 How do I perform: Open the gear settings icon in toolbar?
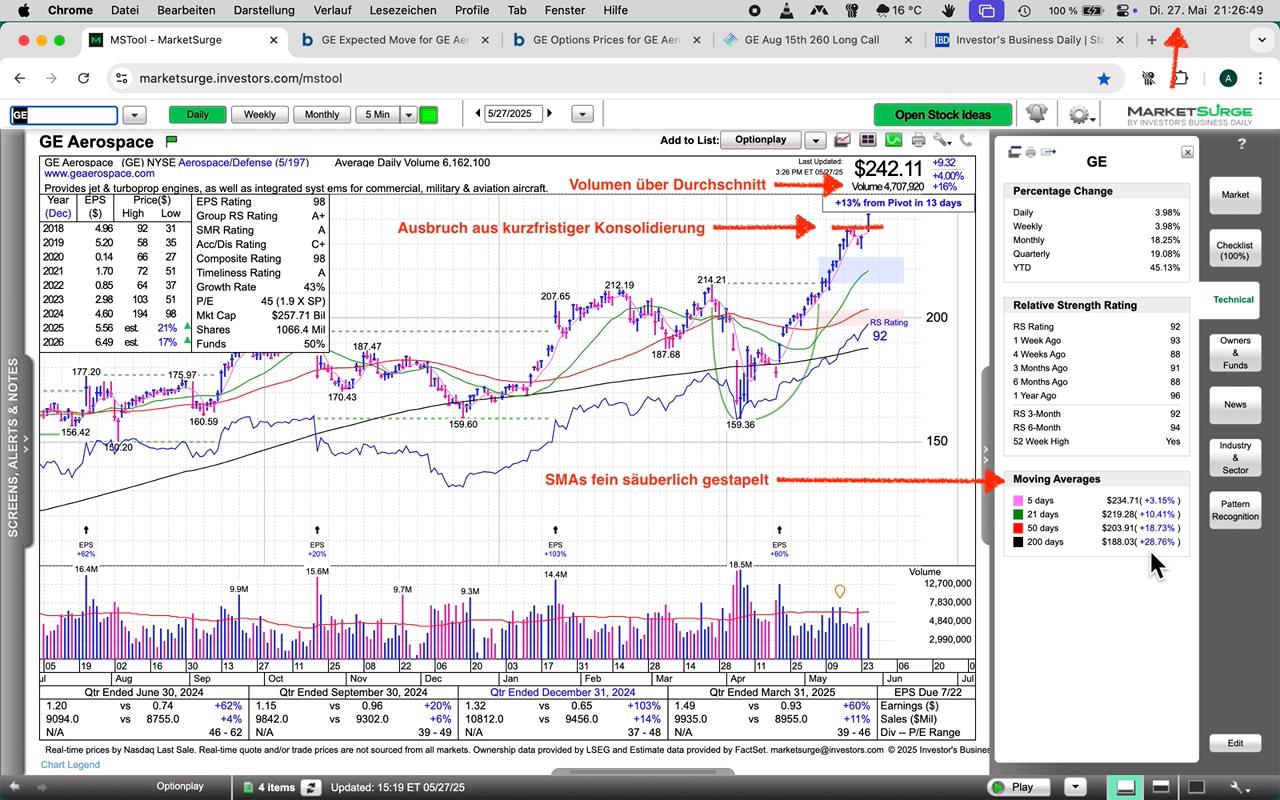[1078, 114]
